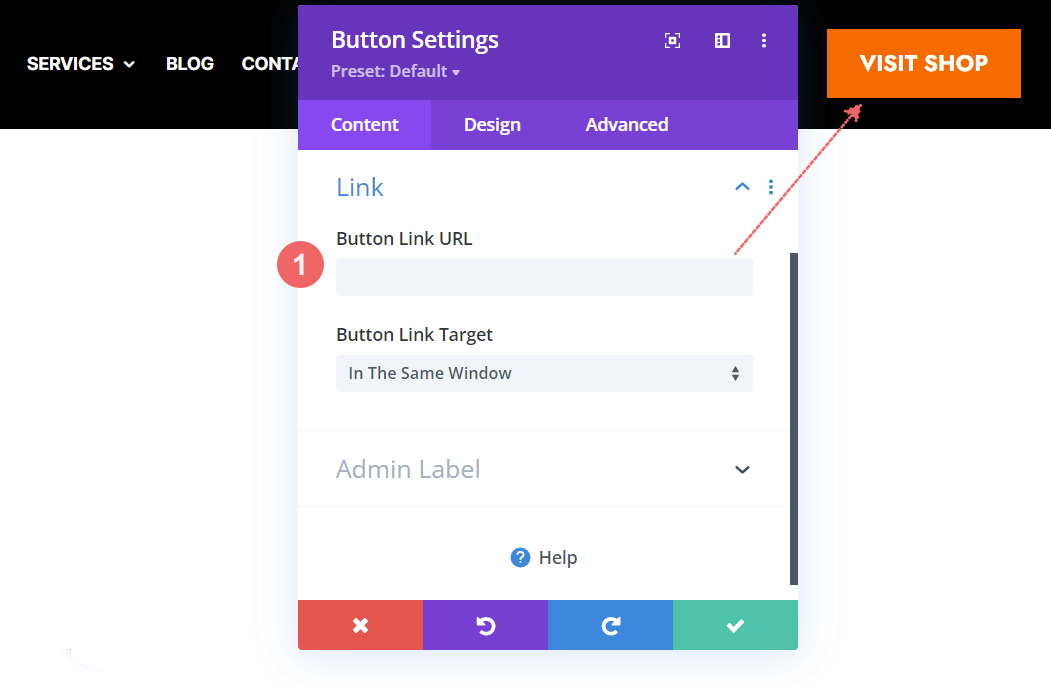Open the Button Link Target dropdown
The width and height of the screenshot is (1051, 688).
(x=544, y=373)
